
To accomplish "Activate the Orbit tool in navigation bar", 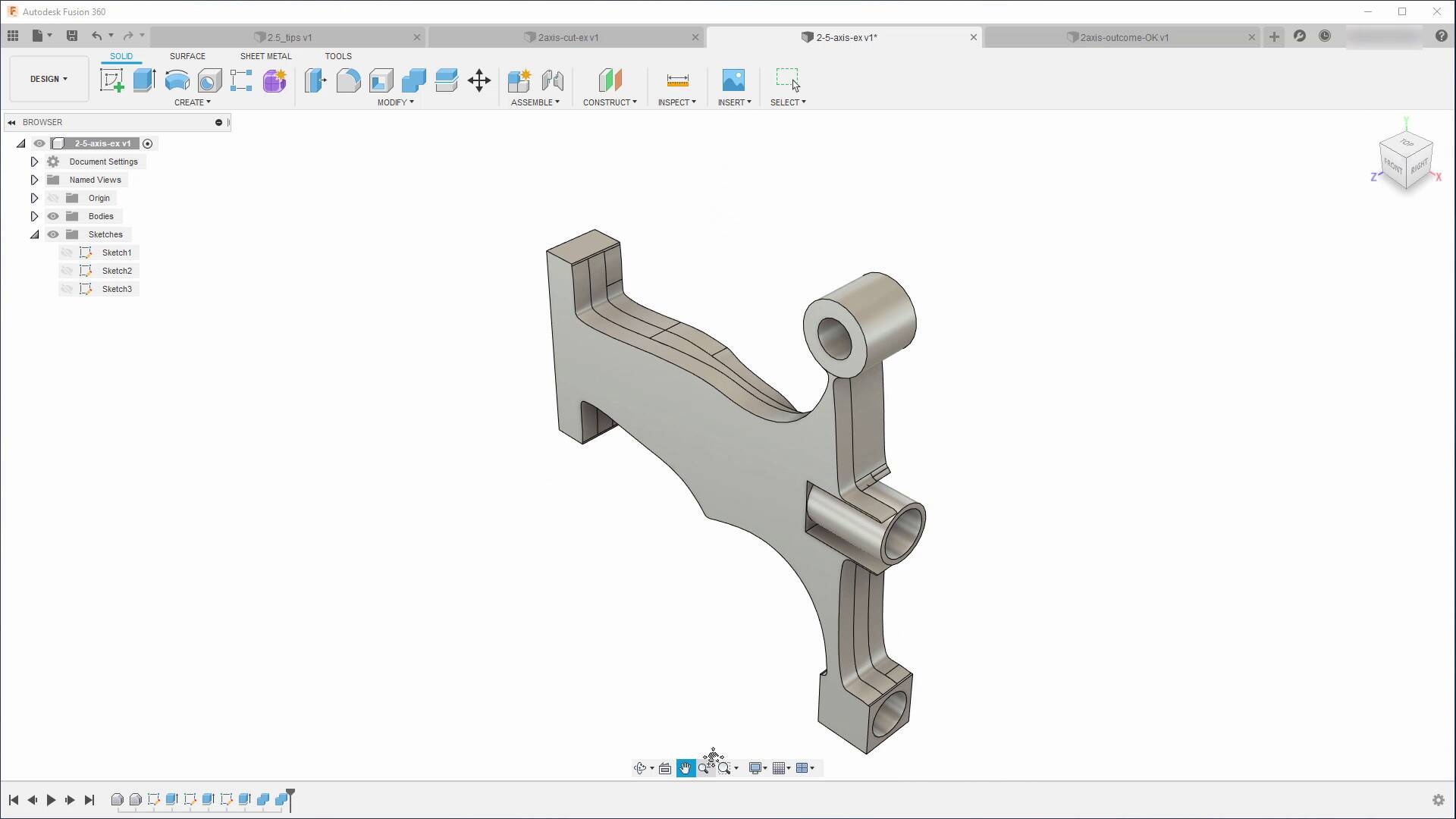I will click(641, 767).
